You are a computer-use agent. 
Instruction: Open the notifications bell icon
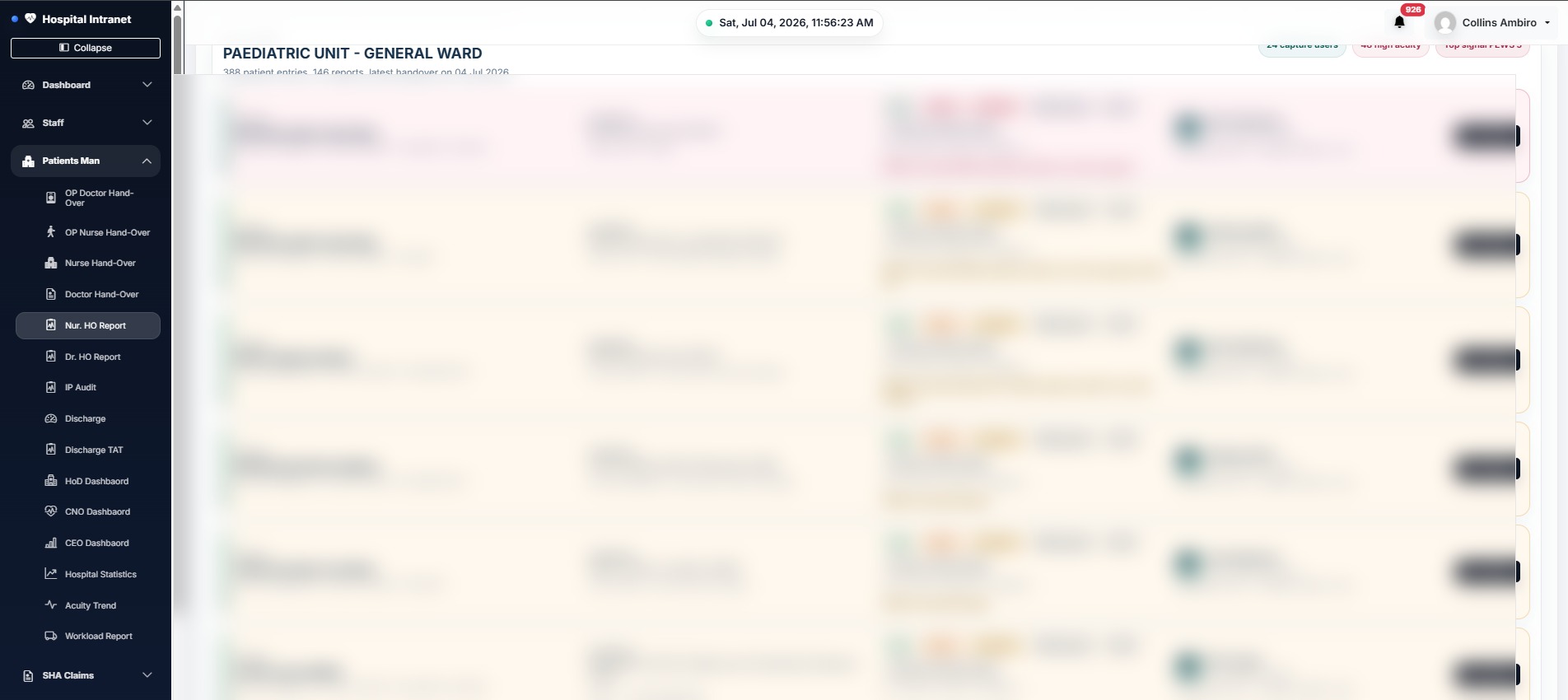coord(1399,22)
